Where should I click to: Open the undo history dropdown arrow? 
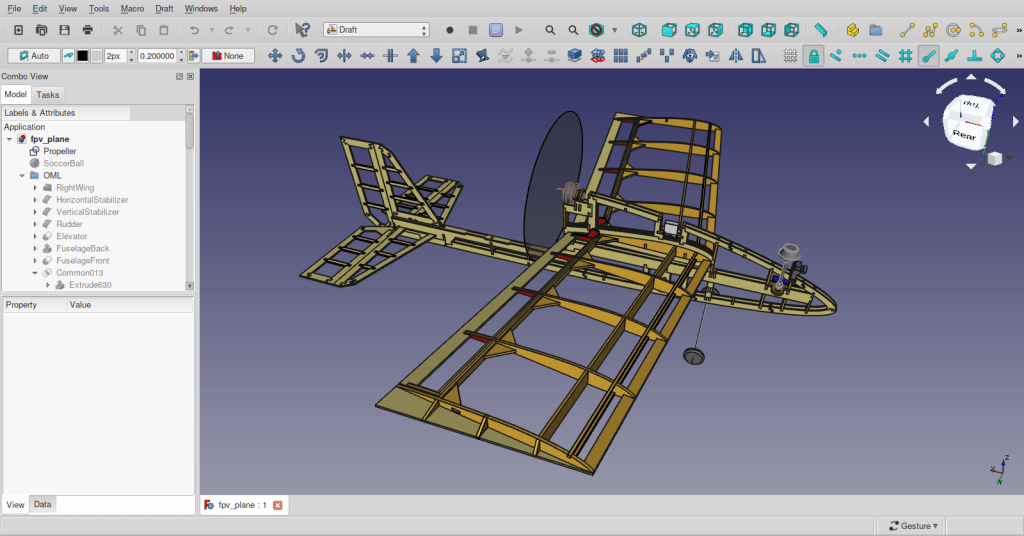pyautogui.click(x=212, y=30)
